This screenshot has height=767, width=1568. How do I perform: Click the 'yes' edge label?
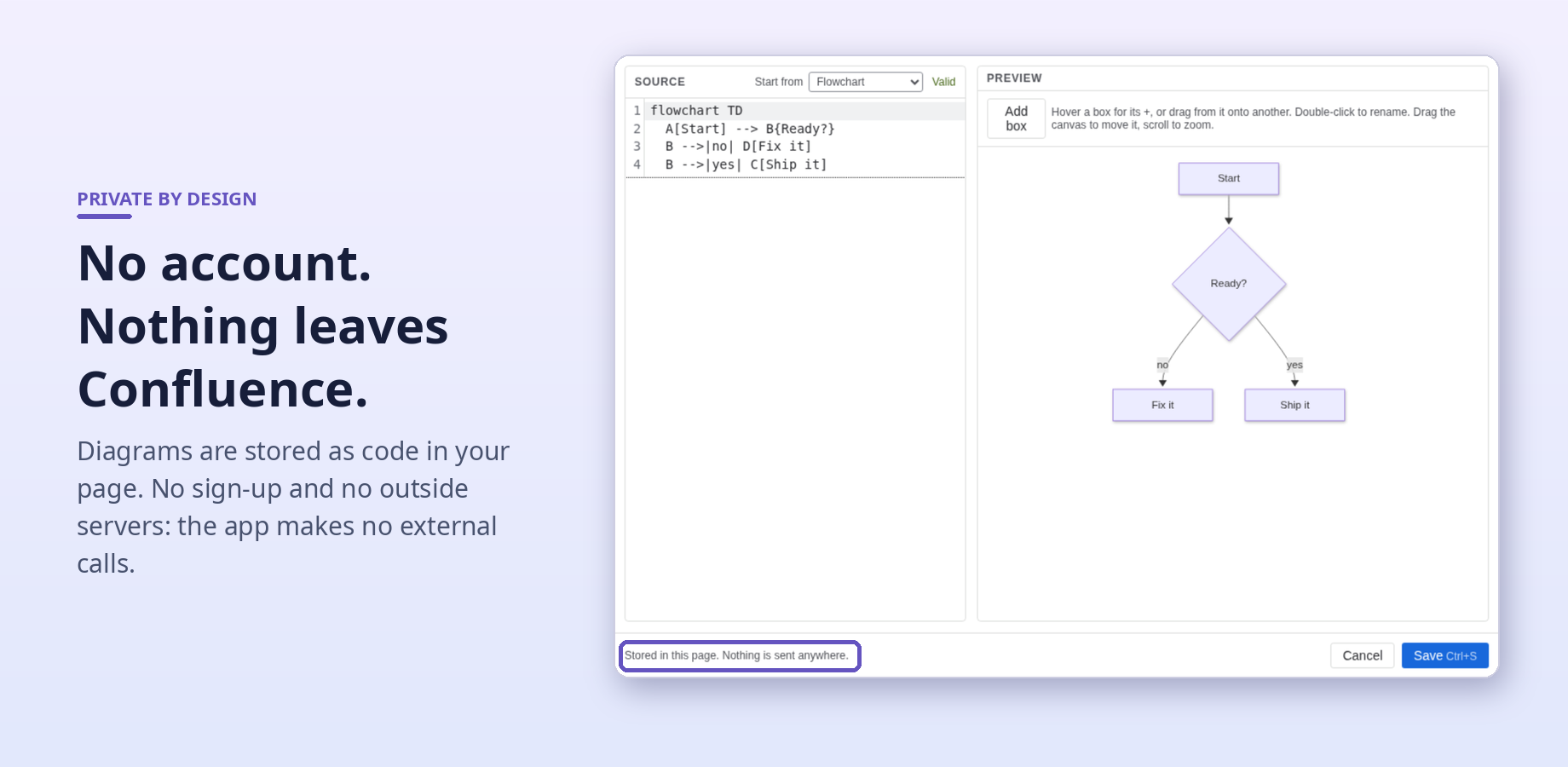[x=1294, y=365]
